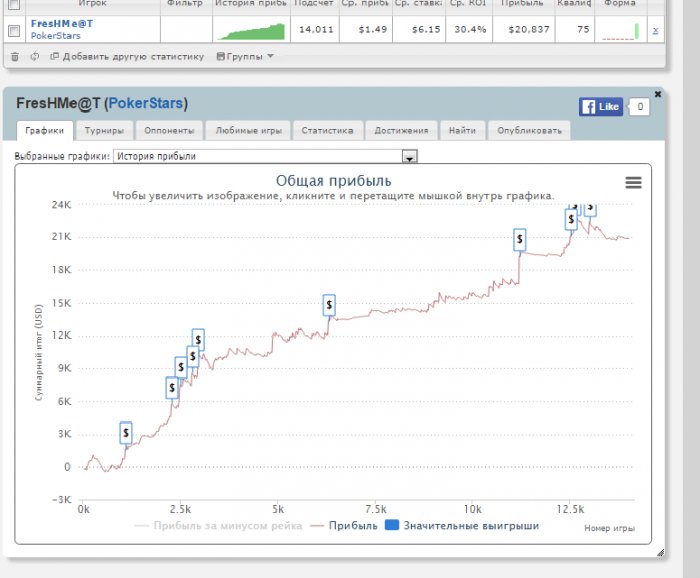Click the big win marker near 7K
Screen dimensions: 700x578
click(172, 388)
